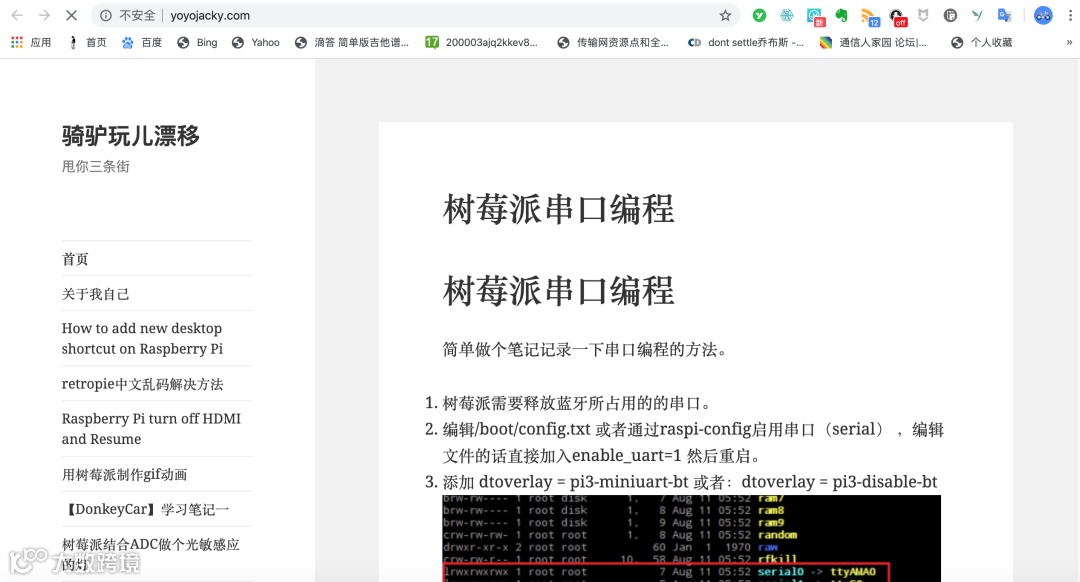The image size is (1080, 582).
Task: Click the site title 骑驴玩儿漂移
Action: [130, 136]
